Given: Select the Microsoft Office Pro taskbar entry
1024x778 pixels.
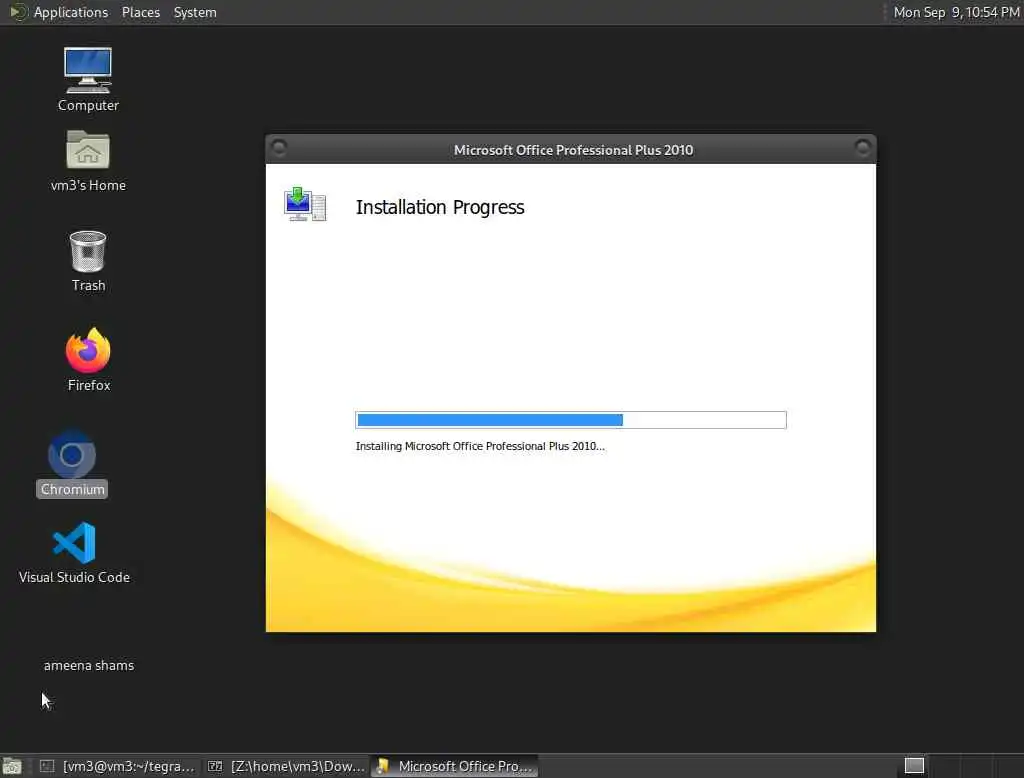Looking at the screenshot, I should point(455,766).
